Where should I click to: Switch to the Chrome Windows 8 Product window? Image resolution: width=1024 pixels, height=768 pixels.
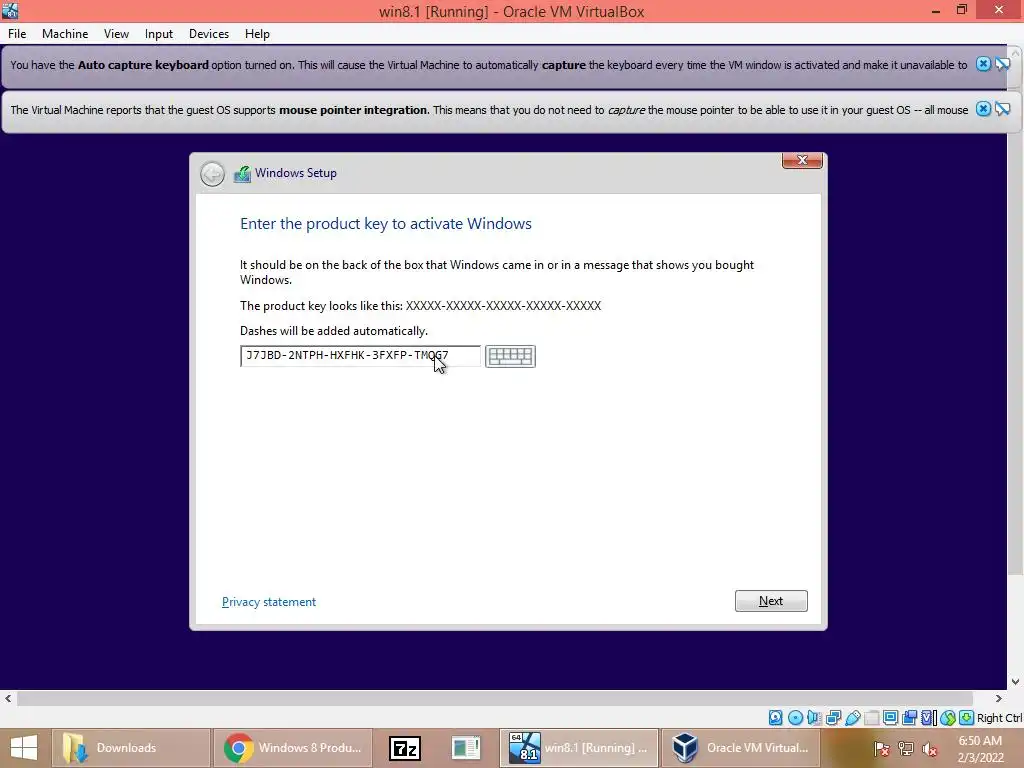pos(293,748)
